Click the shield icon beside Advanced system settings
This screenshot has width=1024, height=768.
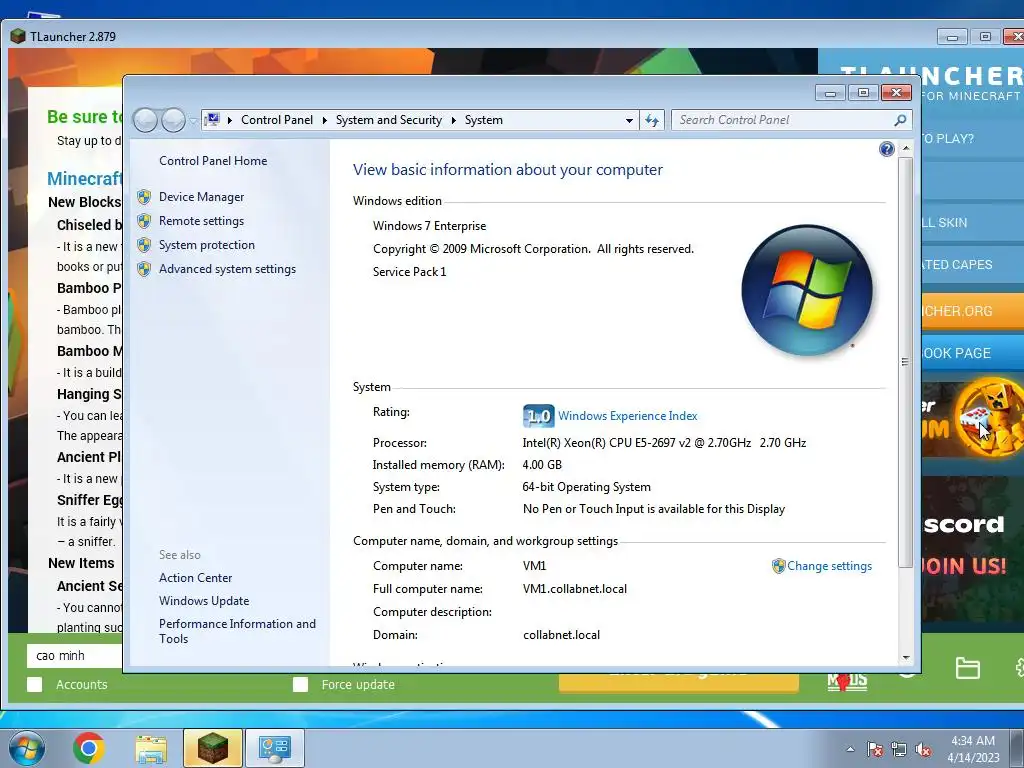click(144, 269)
